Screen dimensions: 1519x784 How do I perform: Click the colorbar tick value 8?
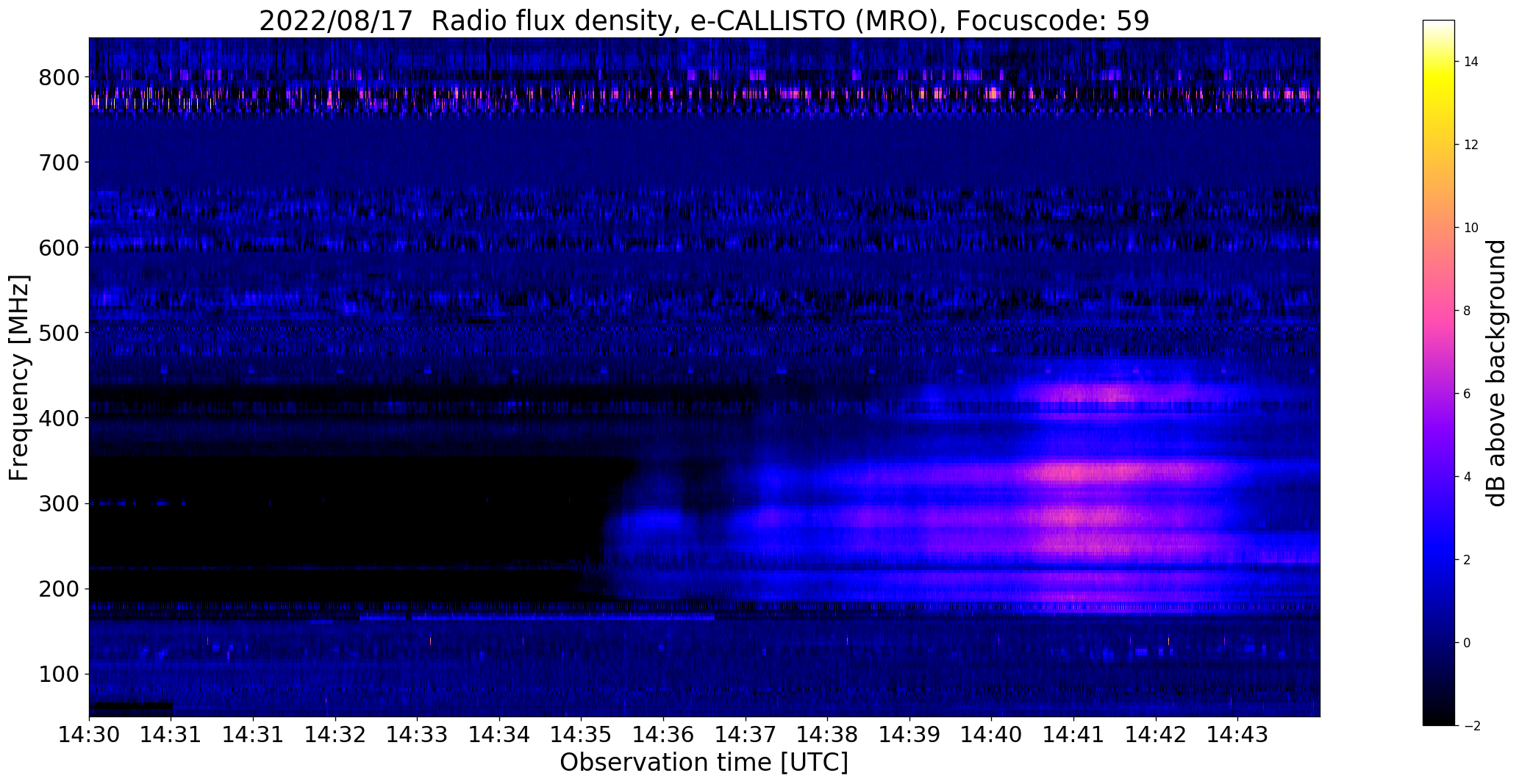click(x=1467, y=311)
